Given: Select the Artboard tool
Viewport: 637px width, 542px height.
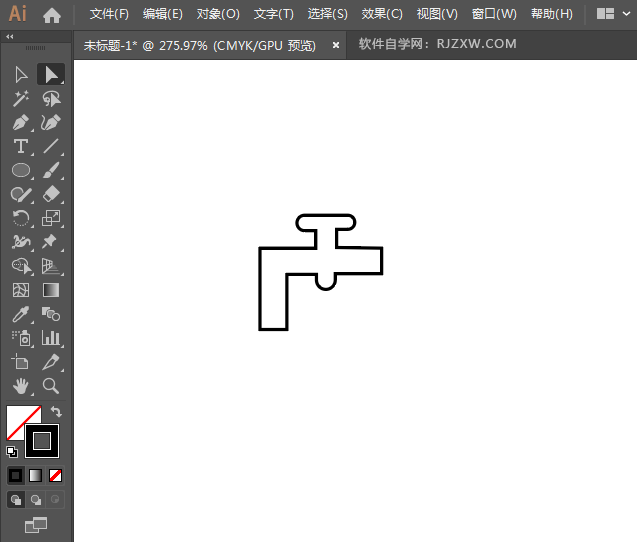Looking at the screenshot, I should (x=21, y=362).
